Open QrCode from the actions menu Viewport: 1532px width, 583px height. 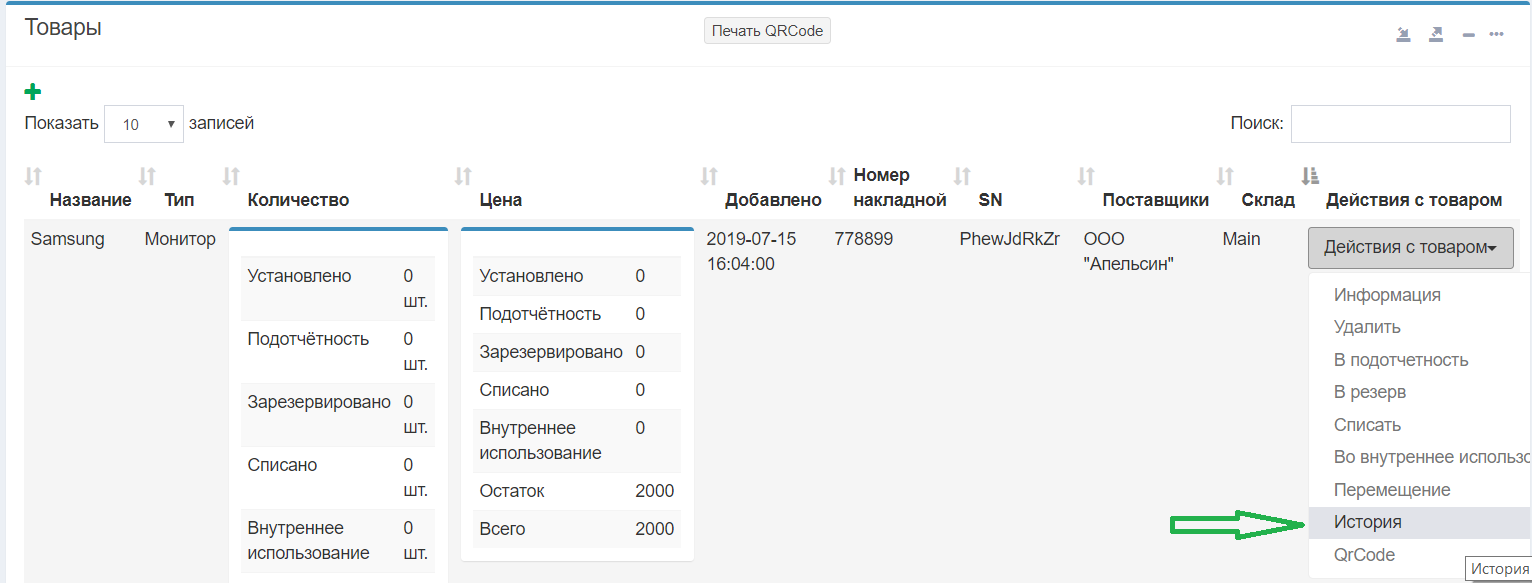(x=1364, y=555)
